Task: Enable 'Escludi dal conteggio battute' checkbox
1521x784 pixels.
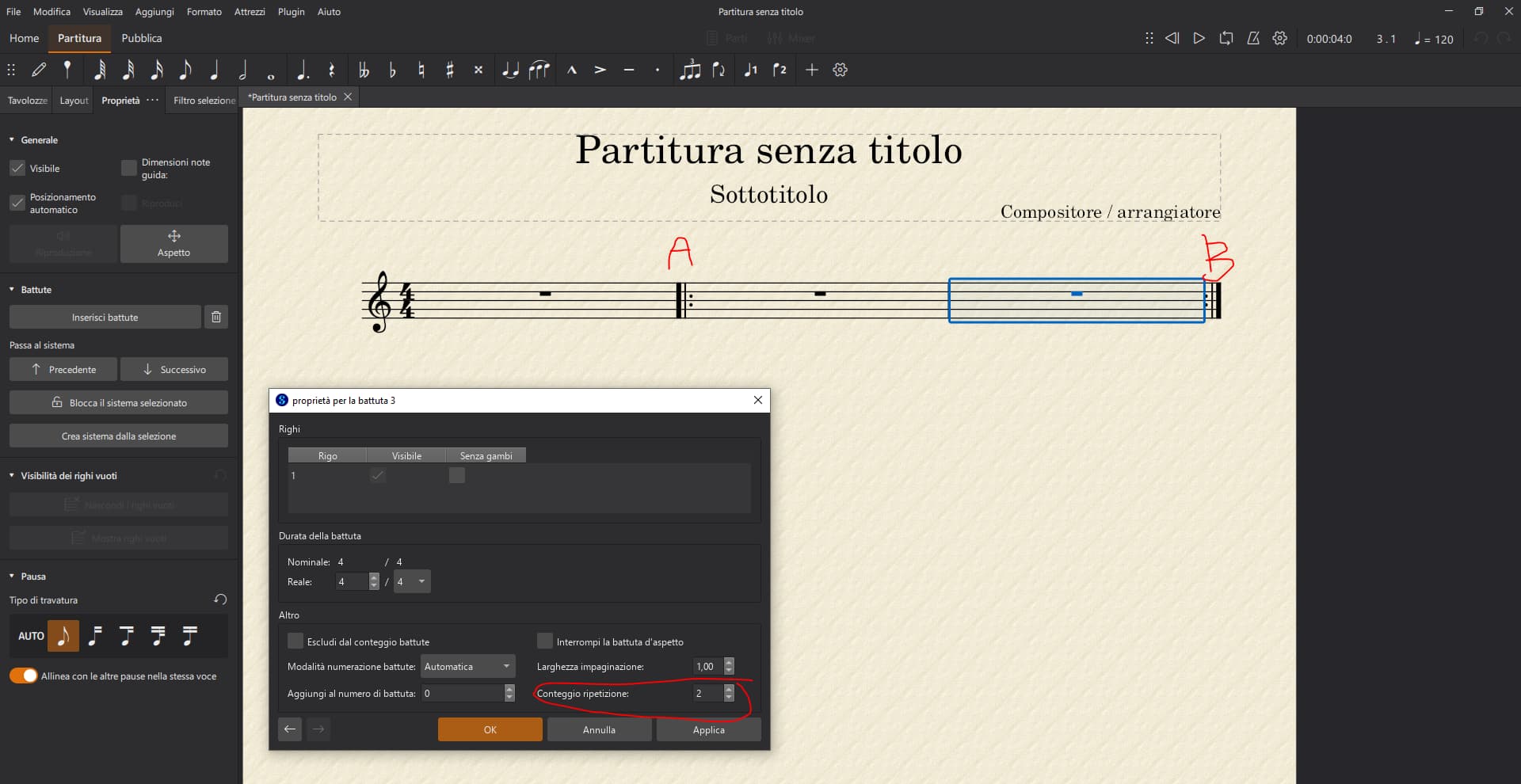Action: coord(295,641)
